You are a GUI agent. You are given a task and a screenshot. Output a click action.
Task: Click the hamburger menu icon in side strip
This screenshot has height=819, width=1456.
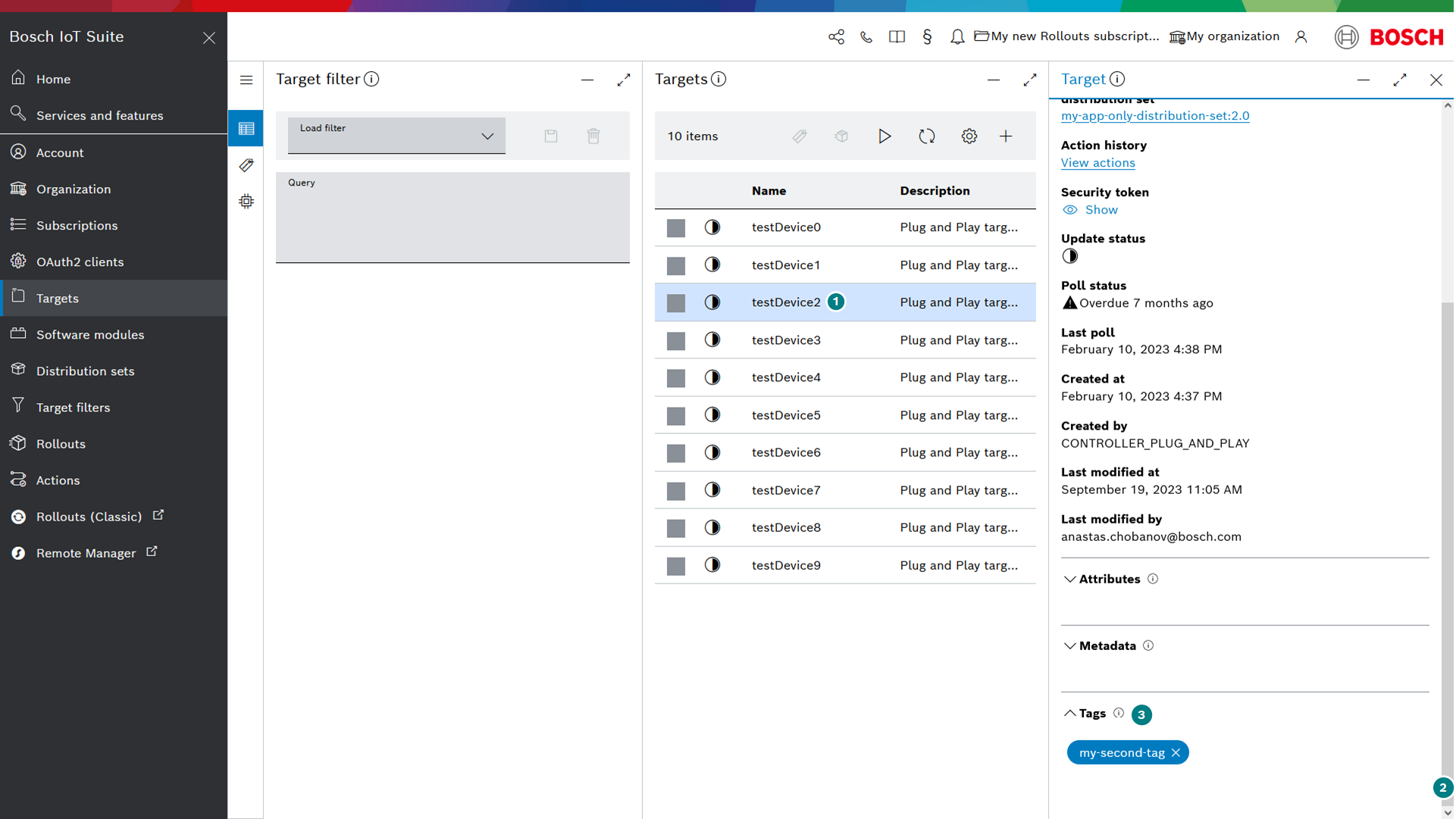coord(246,80)
